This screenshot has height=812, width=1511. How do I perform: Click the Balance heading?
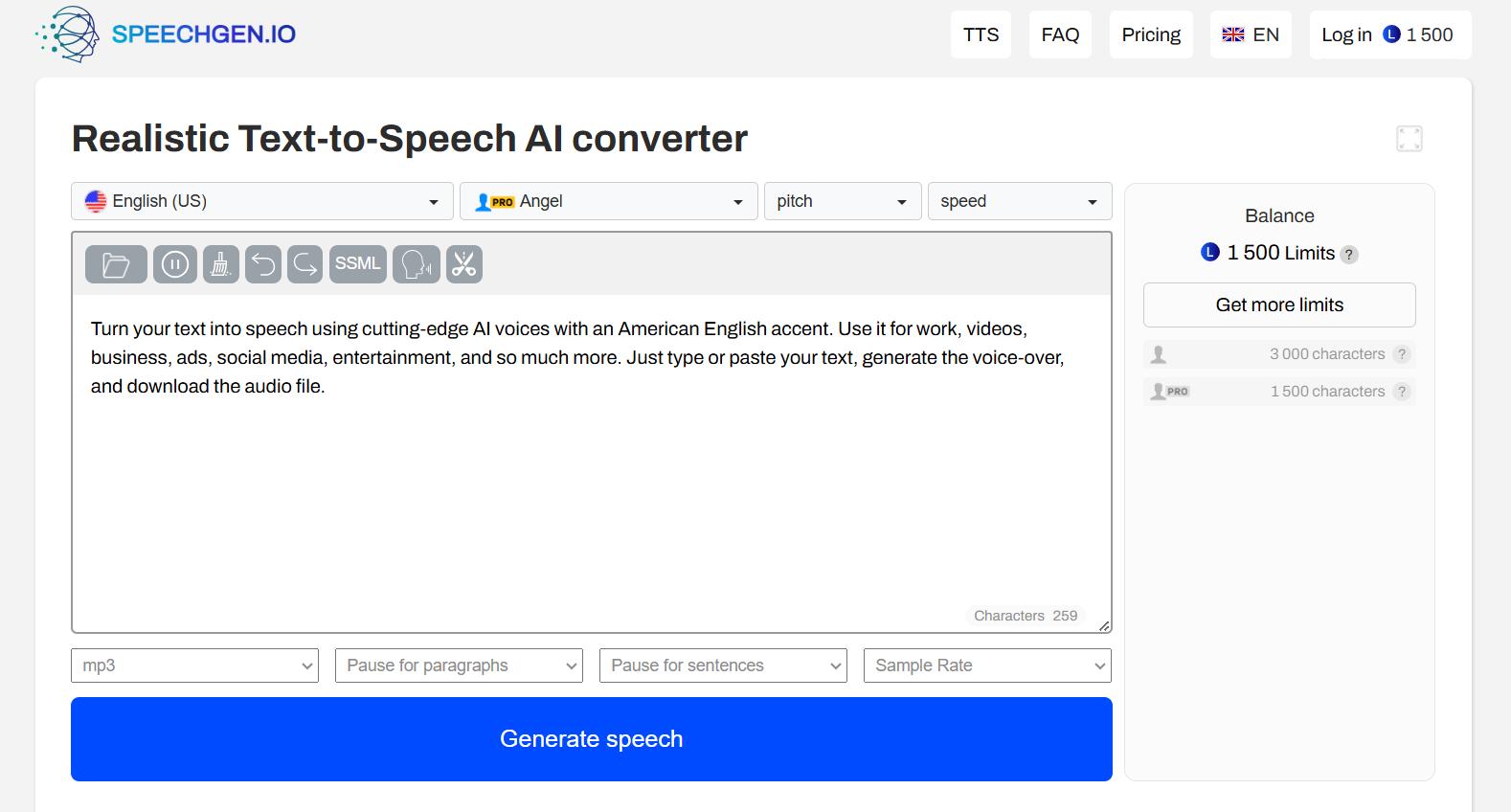tap(1279, 216)
